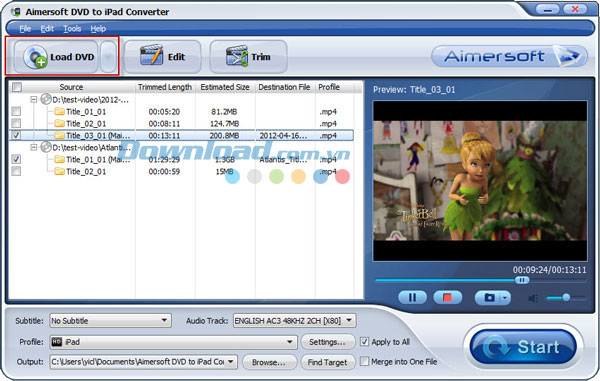
Task: Open the Edit menu
Action: pos(47,29)
